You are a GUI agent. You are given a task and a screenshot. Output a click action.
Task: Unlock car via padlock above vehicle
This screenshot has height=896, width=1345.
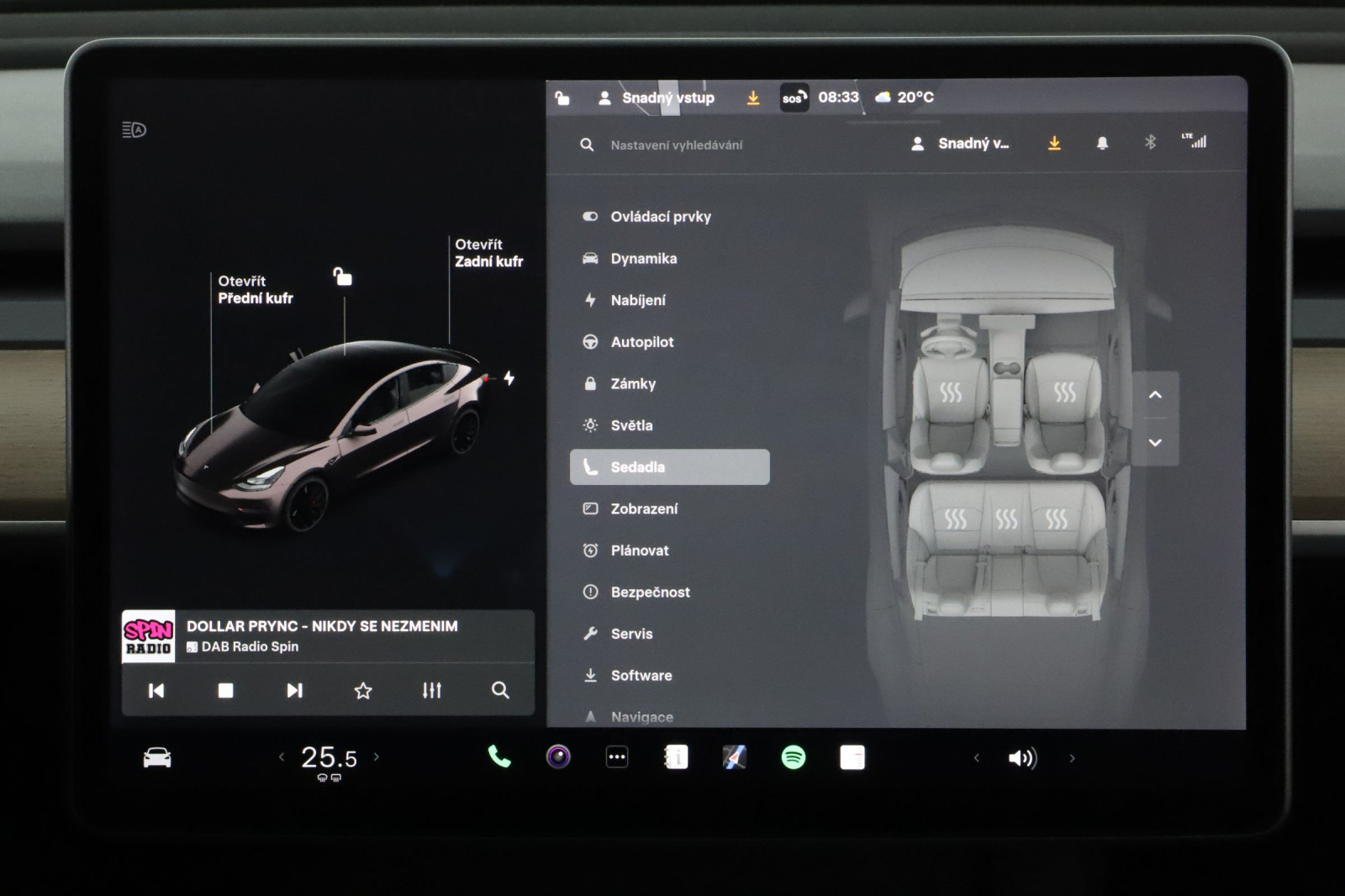342,277
